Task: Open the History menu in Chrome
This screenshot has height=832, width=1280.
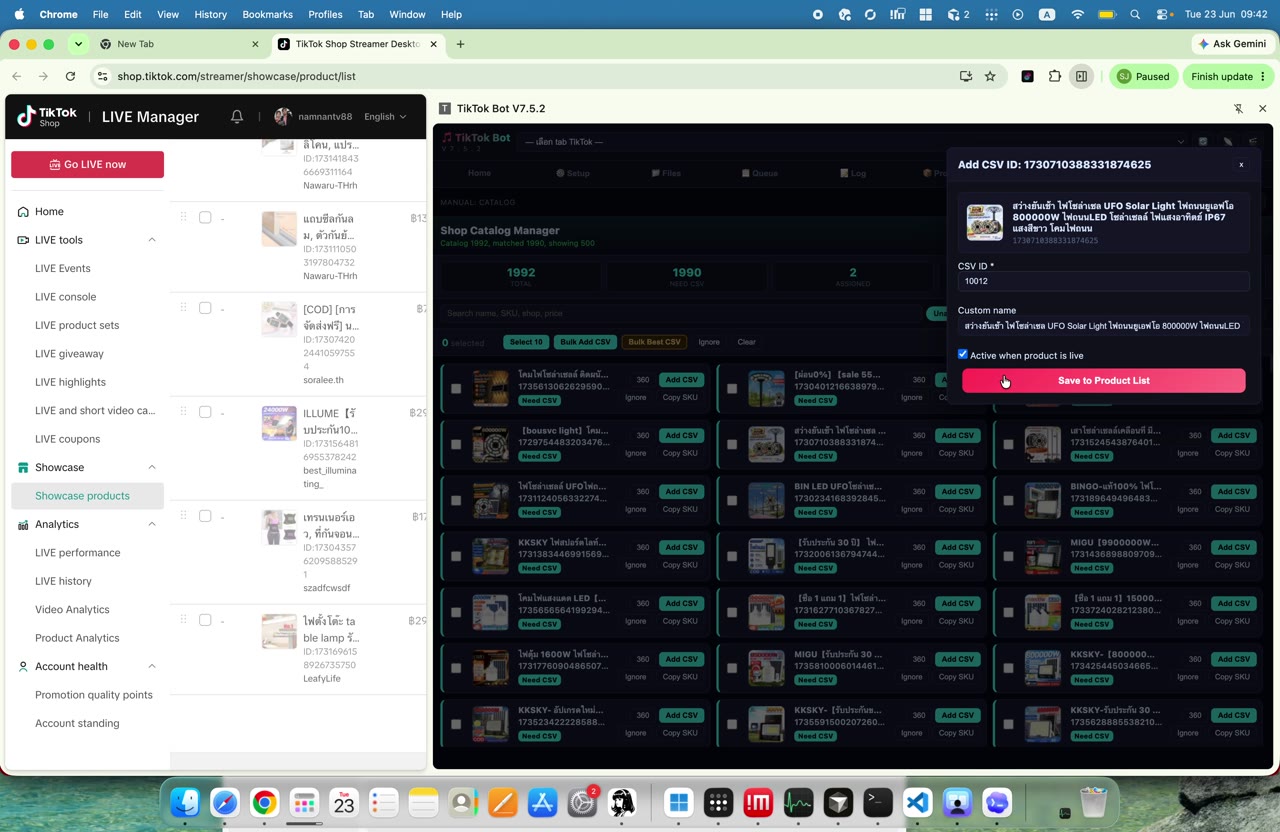Action: pyautogui.click(x=210, y=15)
